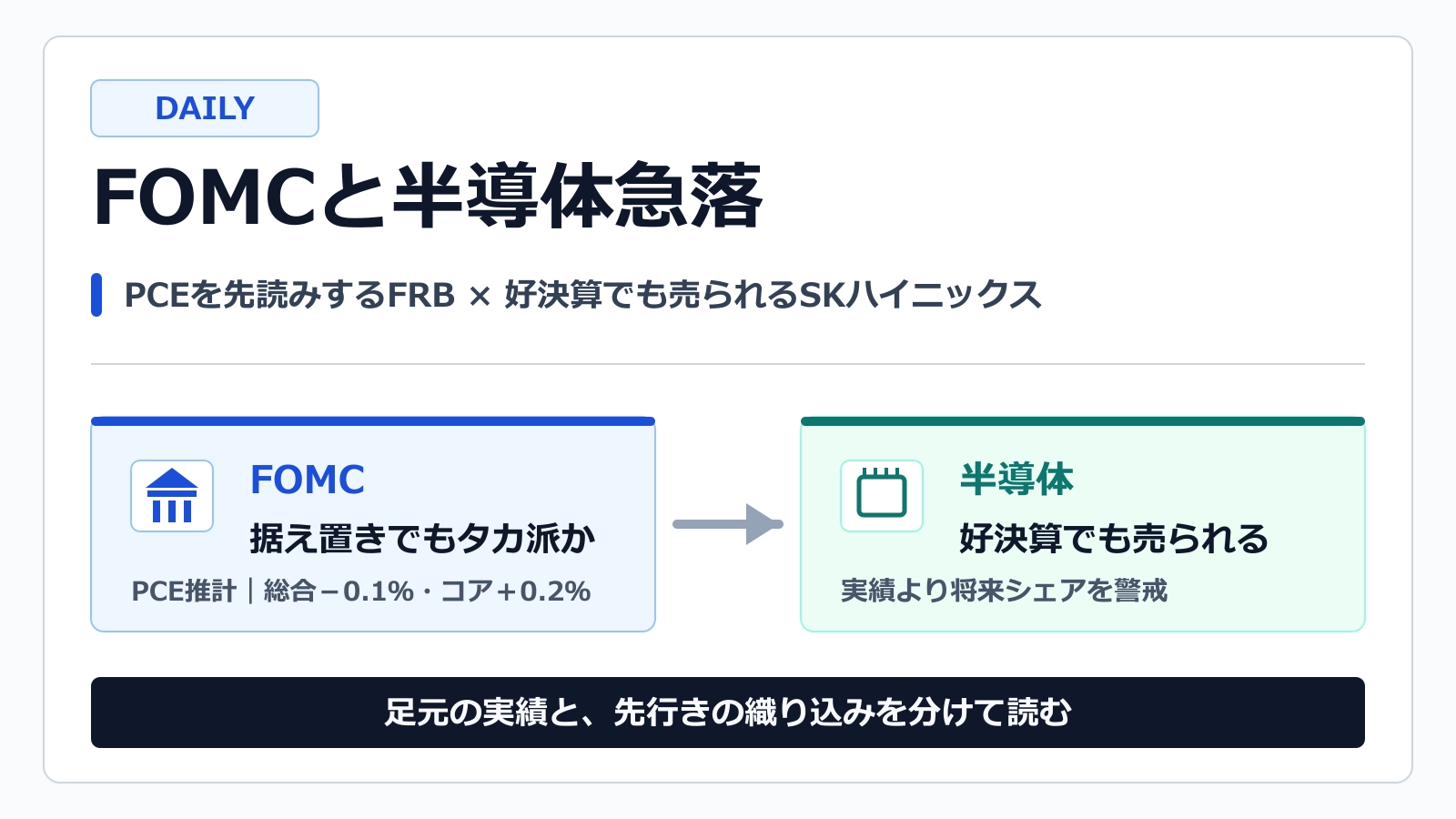Click the DAILY badge
The height and width of the screenshot is (819, 1456).
tap(205, 108)
